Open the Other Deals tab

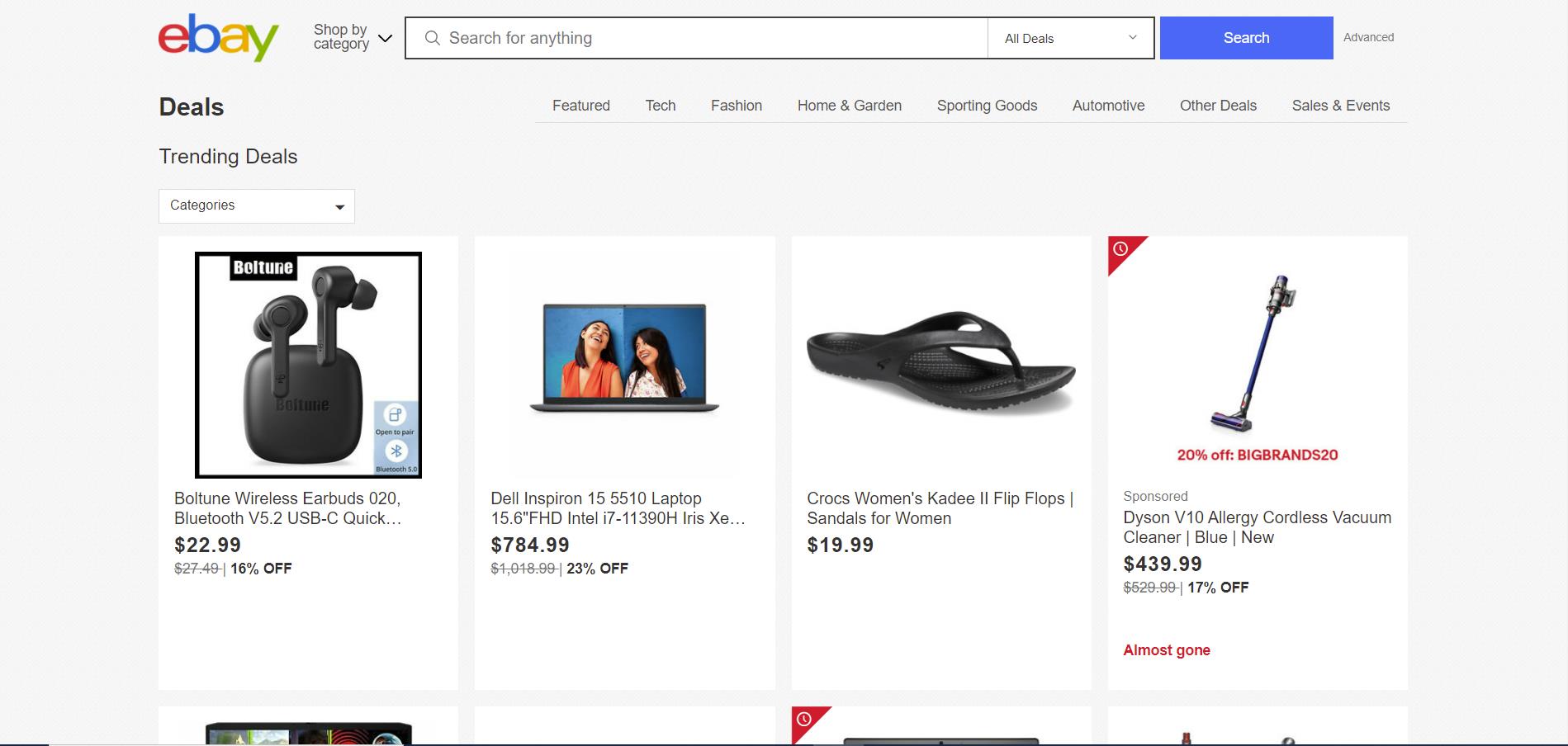[1218, 106]
